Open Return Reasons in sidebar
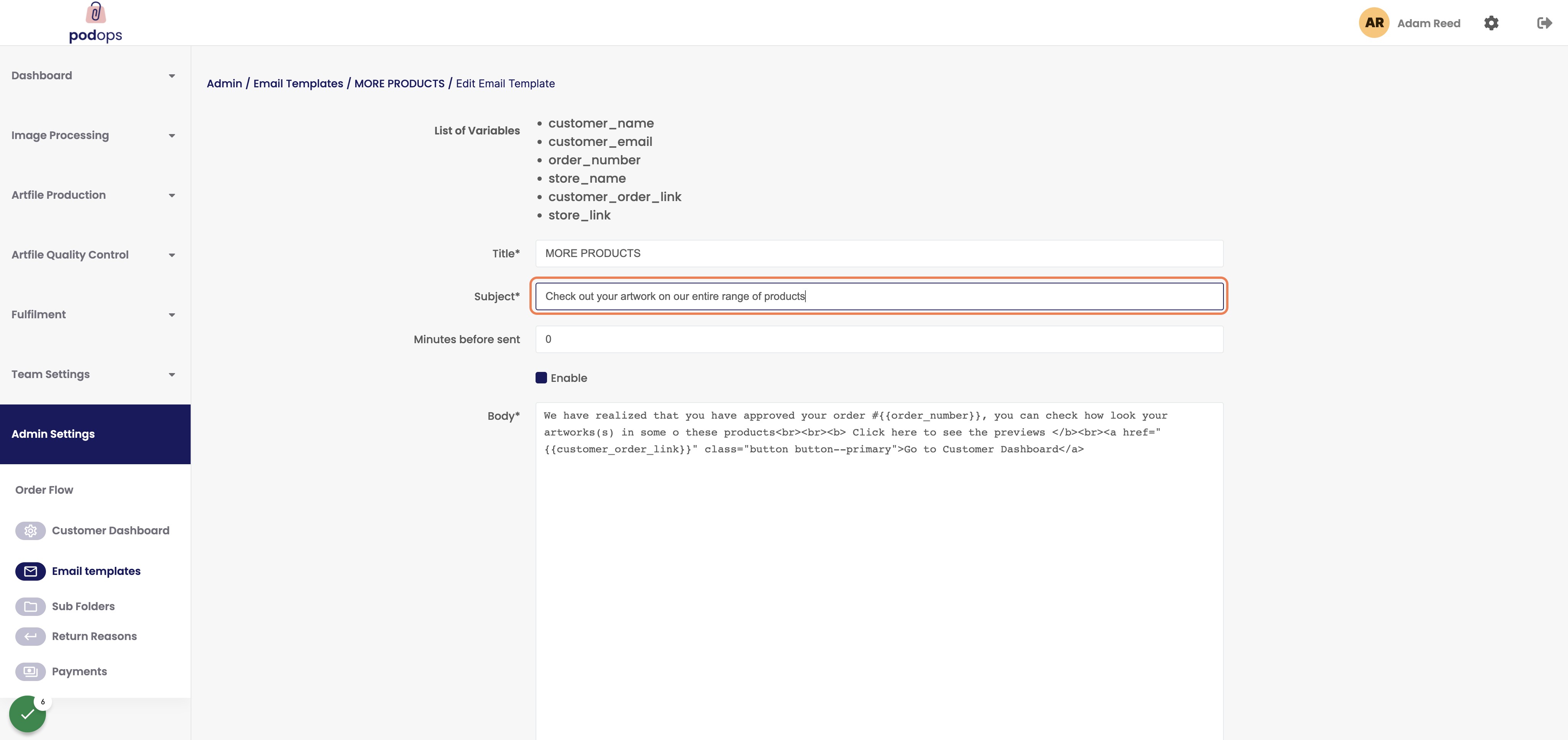This screenshot has width=1568, height=740. (94, 637)
